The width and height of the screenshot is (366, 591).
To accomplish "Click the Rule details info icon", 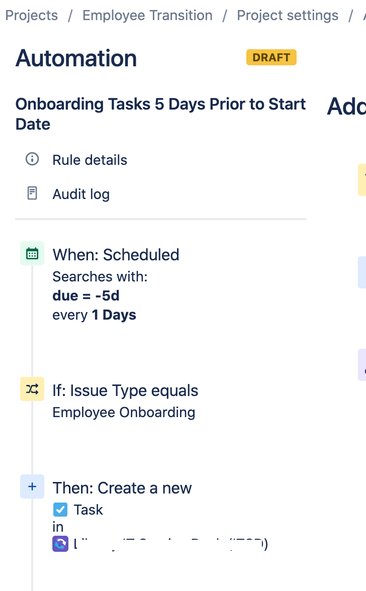I will (32, 159).
